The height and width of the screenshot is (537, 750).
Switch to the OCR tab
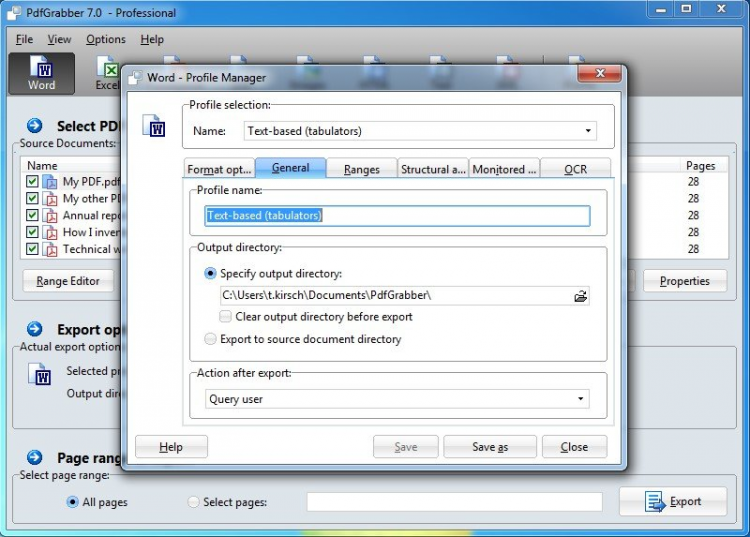click(x=575, y=169)
